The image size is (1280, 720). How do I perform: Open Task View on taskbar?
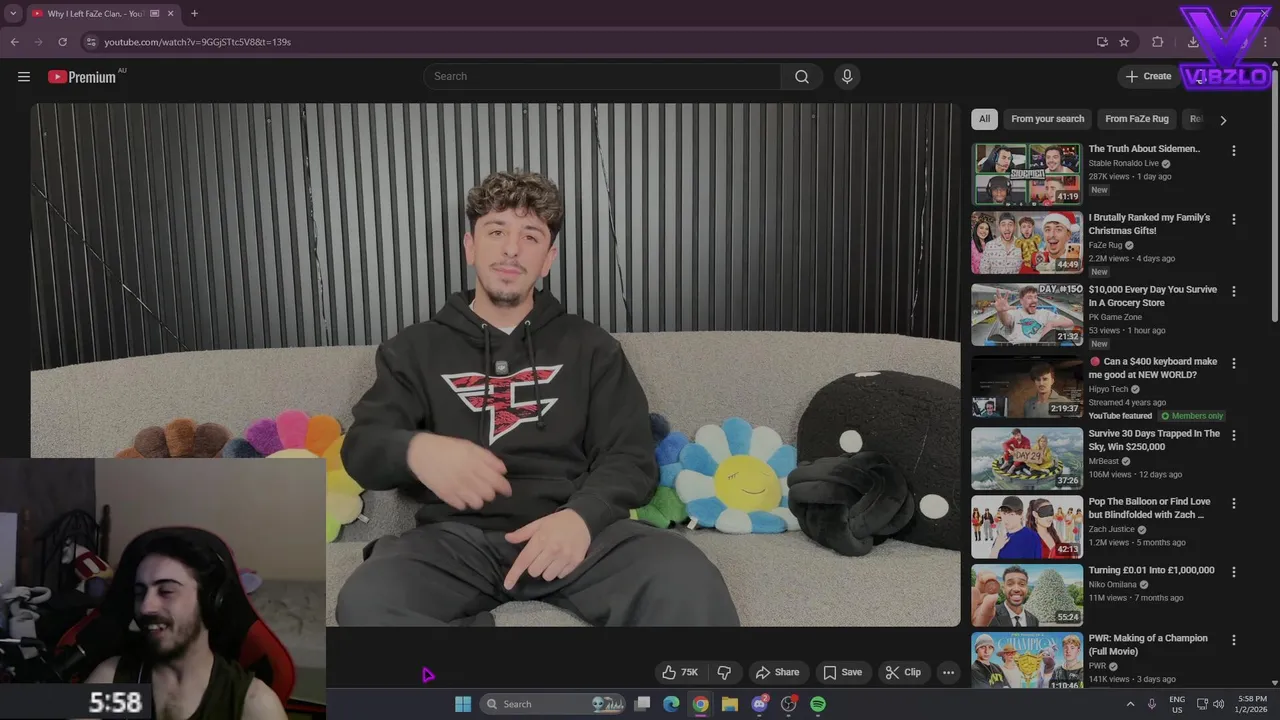point(643,704)
